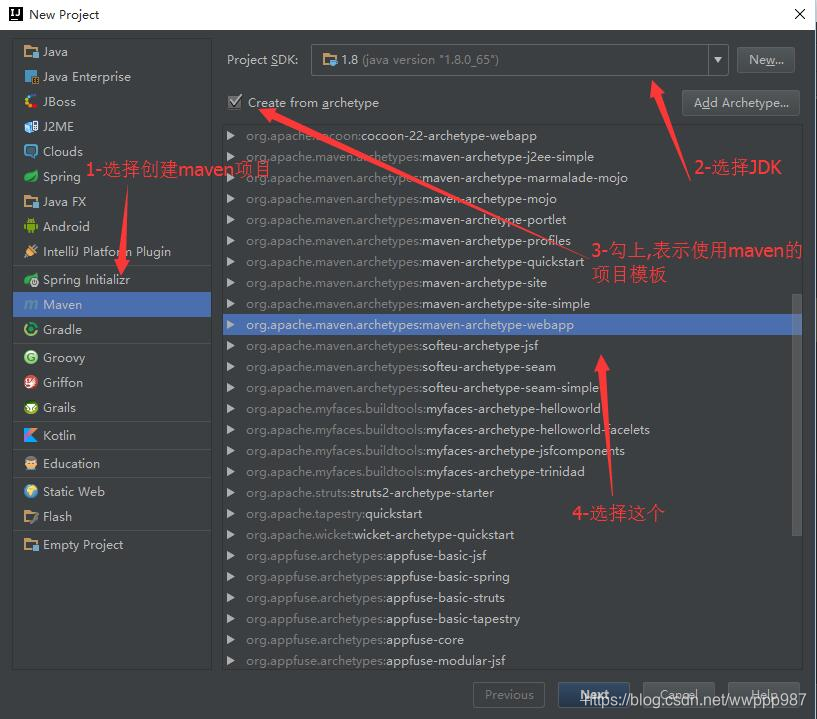Select the Java FX icon
The height and width of the screenshot is (719, 817).
(31, 202)
